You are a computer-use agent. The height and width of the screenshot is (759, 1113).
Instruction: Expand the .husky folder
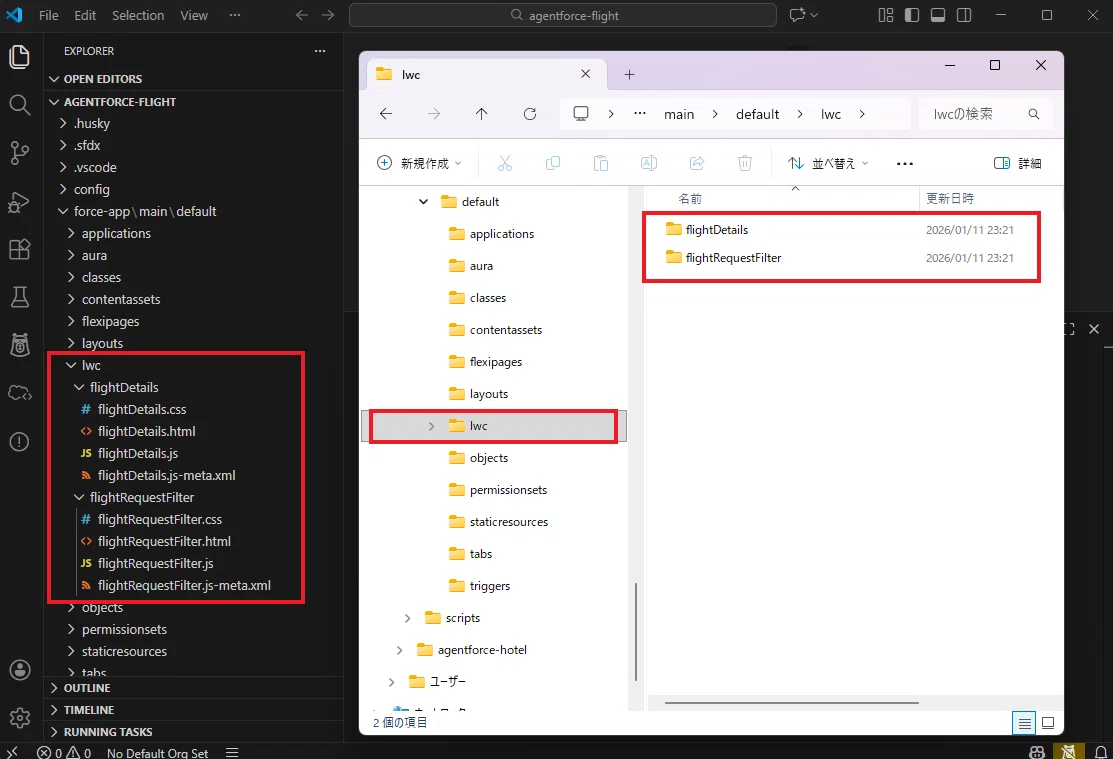pyautogui.click(x=63, y=123)
